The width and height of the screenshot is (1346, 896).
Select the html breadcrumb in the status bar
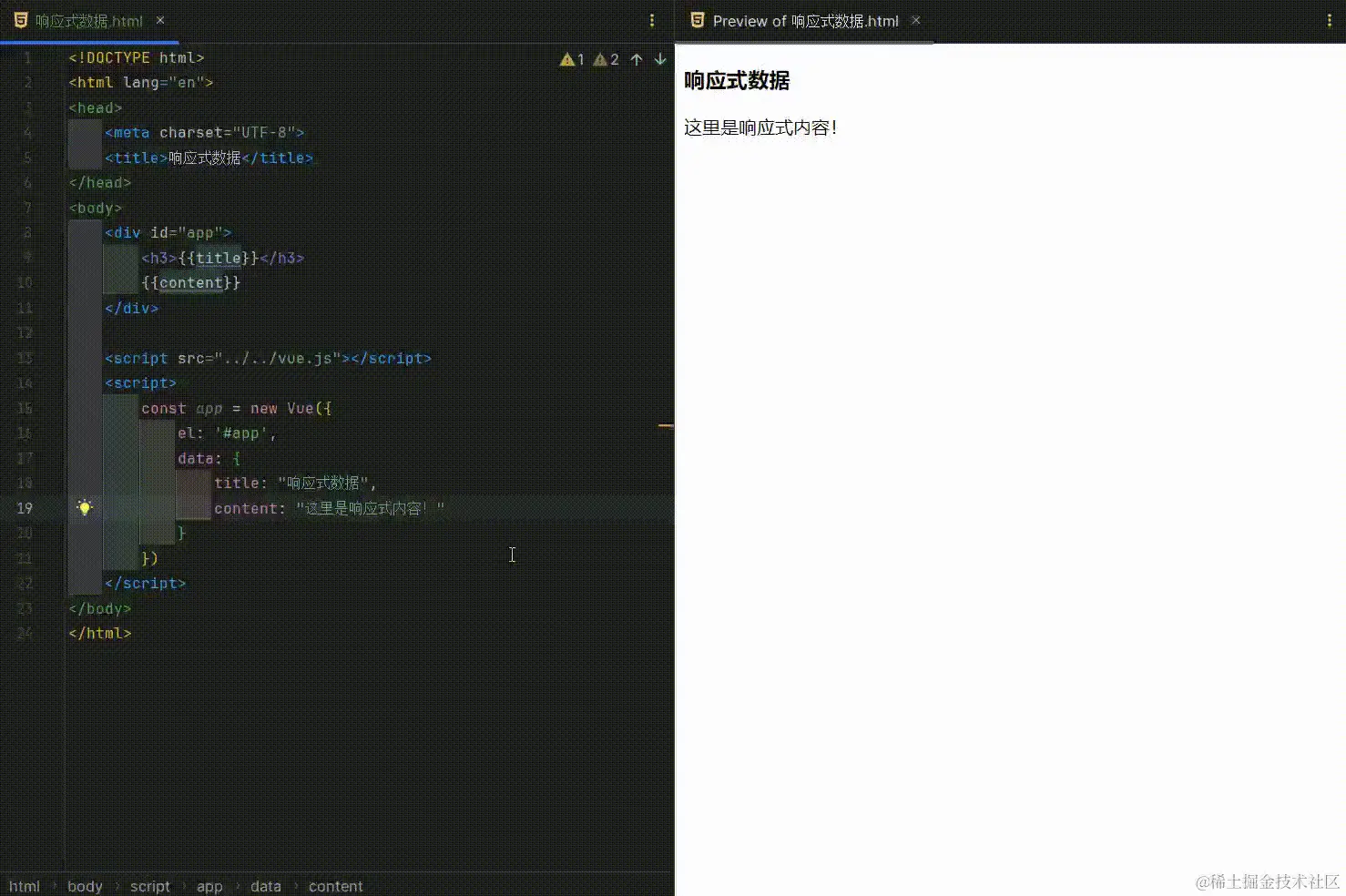pos(25,886)
